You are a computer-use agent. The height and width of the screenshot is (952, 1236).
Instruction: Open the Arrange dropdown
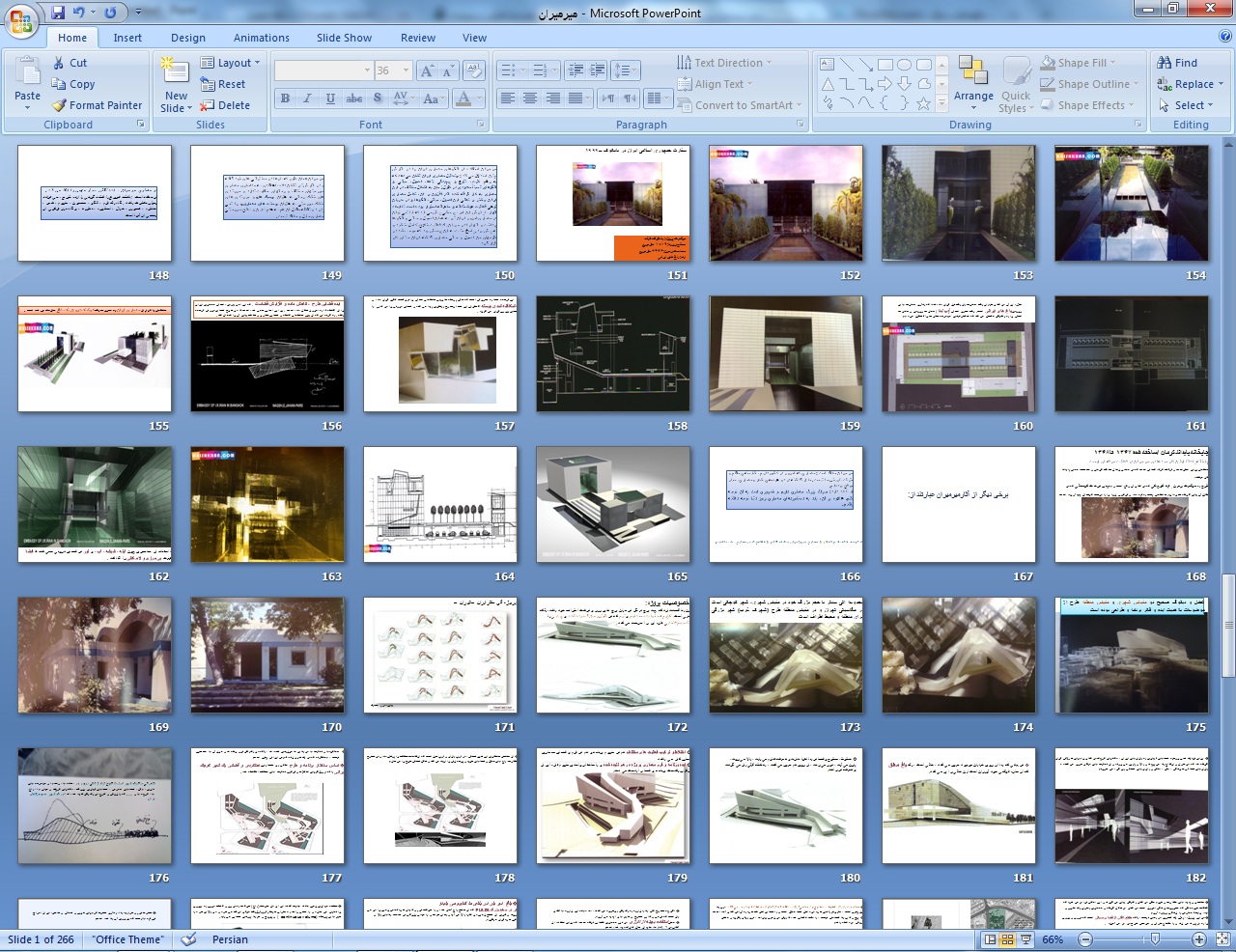(x=973, y=83)
